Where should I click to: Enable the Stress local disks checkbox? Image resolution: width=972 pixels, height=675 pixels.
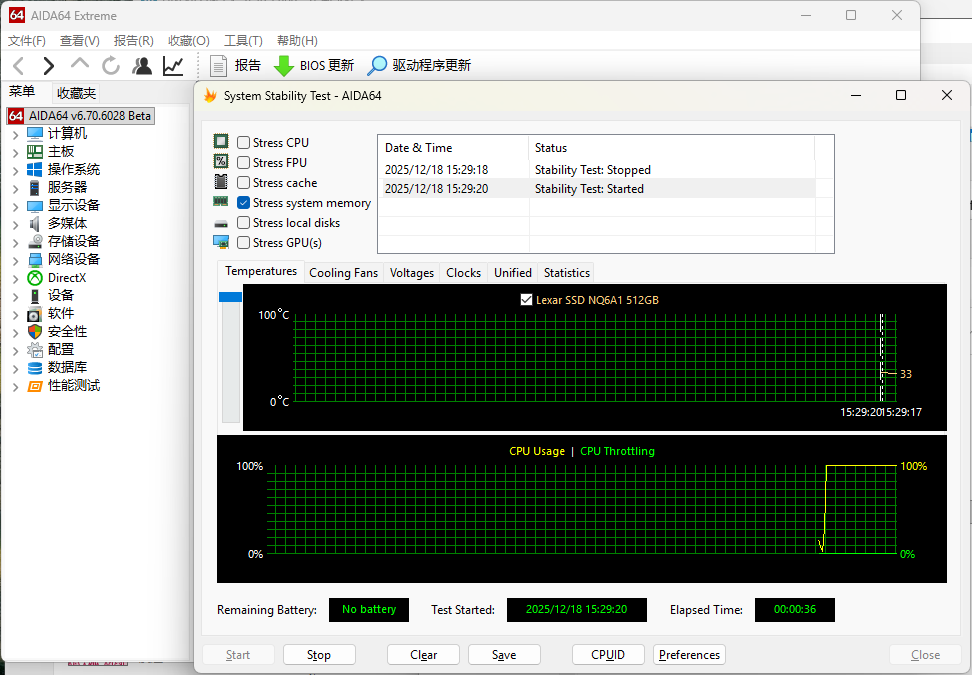[x=244, y=223]
